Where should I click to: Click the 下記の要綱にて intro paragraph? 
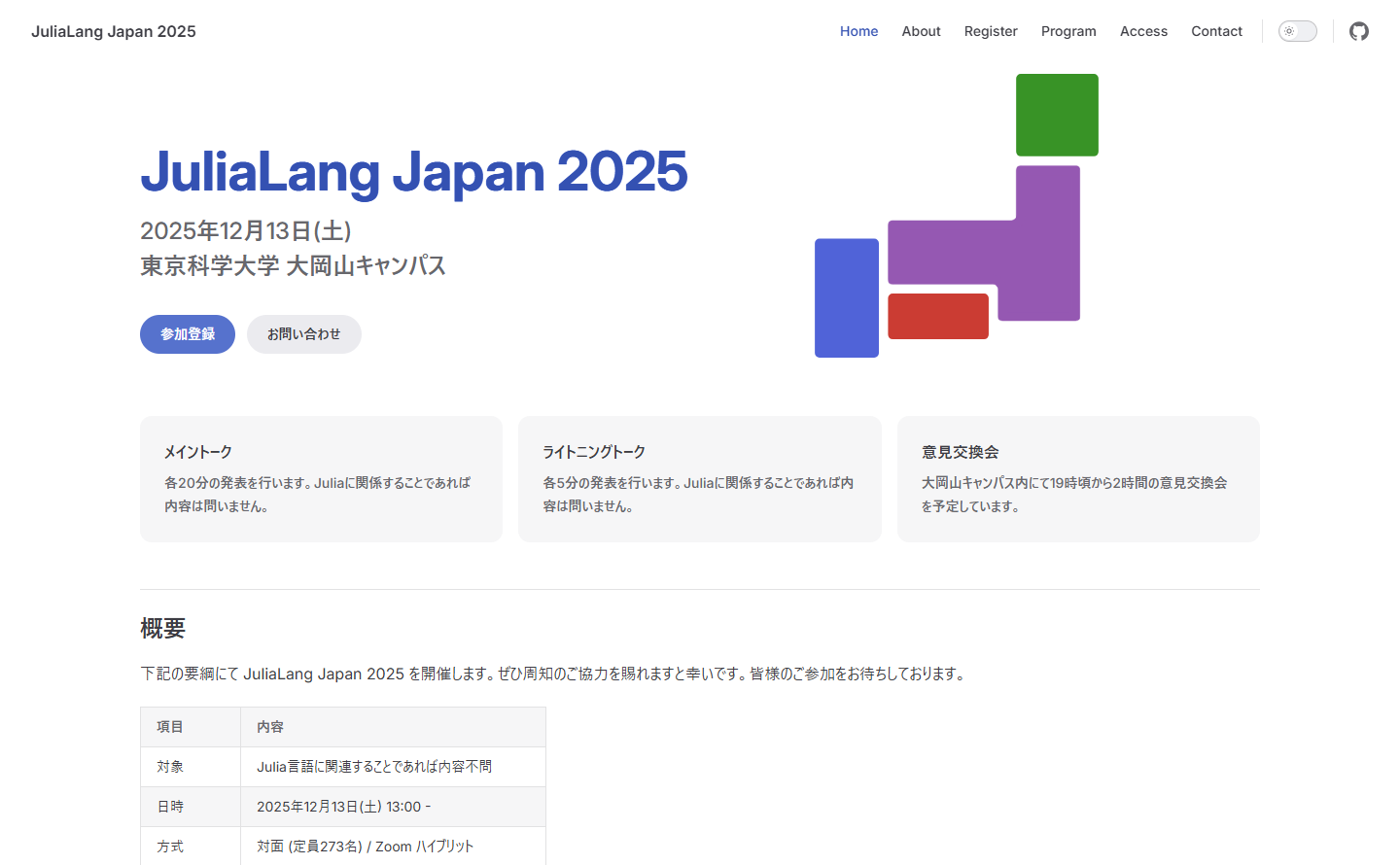554,674
